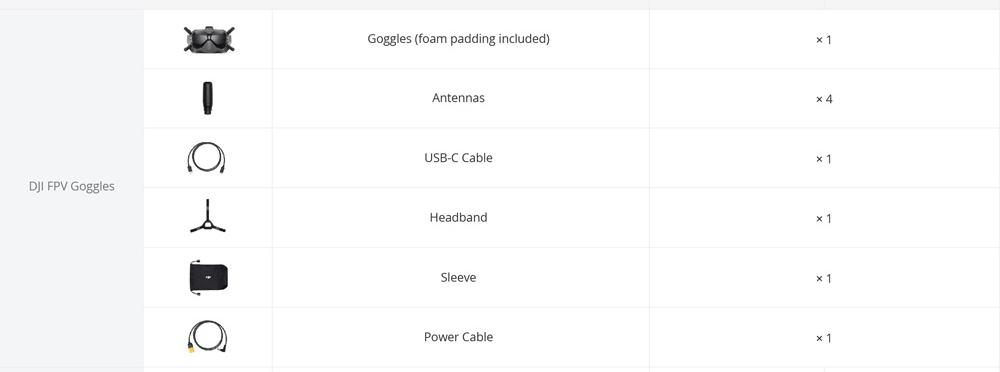Click the × 4 quantity for Antennas

pos(824,100)
